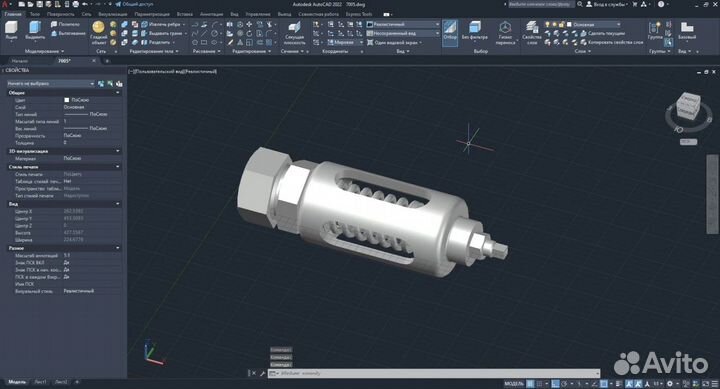The height and width of the screenshot is (389, 720).
Task: Open the visual style (Реалистичный) dropdown
Action: [403, 24]
